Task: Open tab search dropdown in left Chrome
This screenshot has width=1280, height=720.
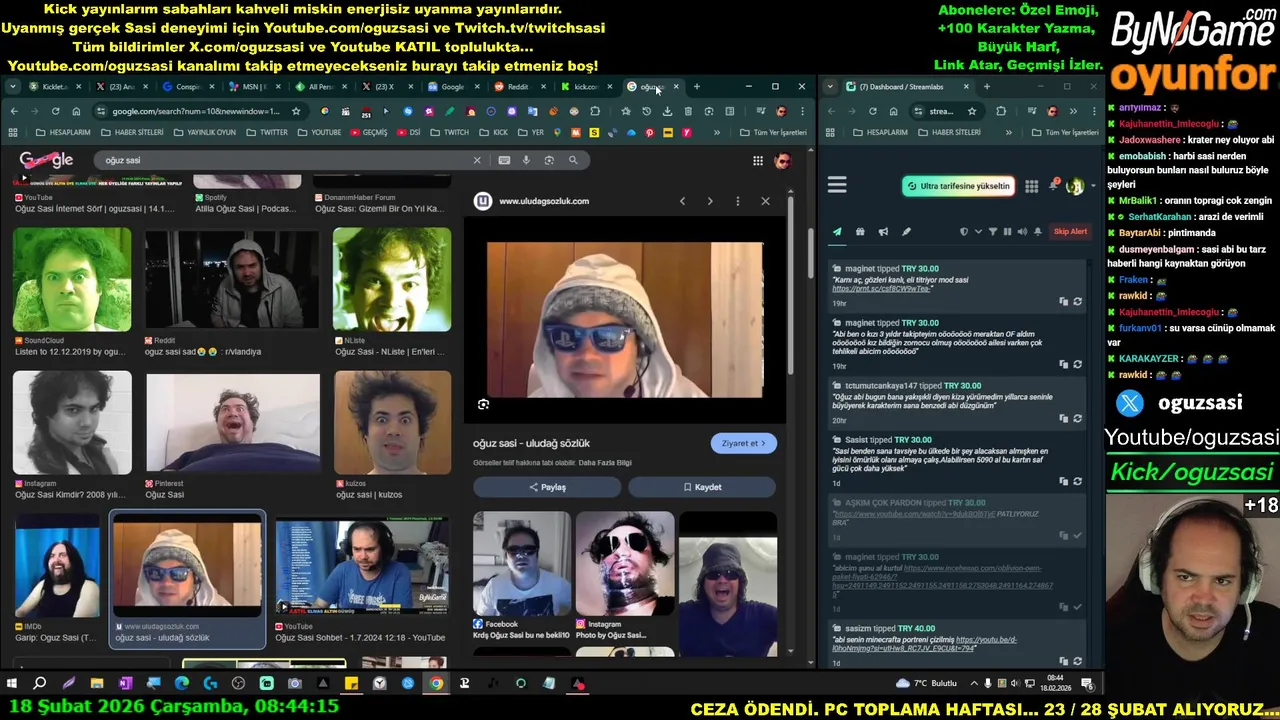Action: coord(13,87)
